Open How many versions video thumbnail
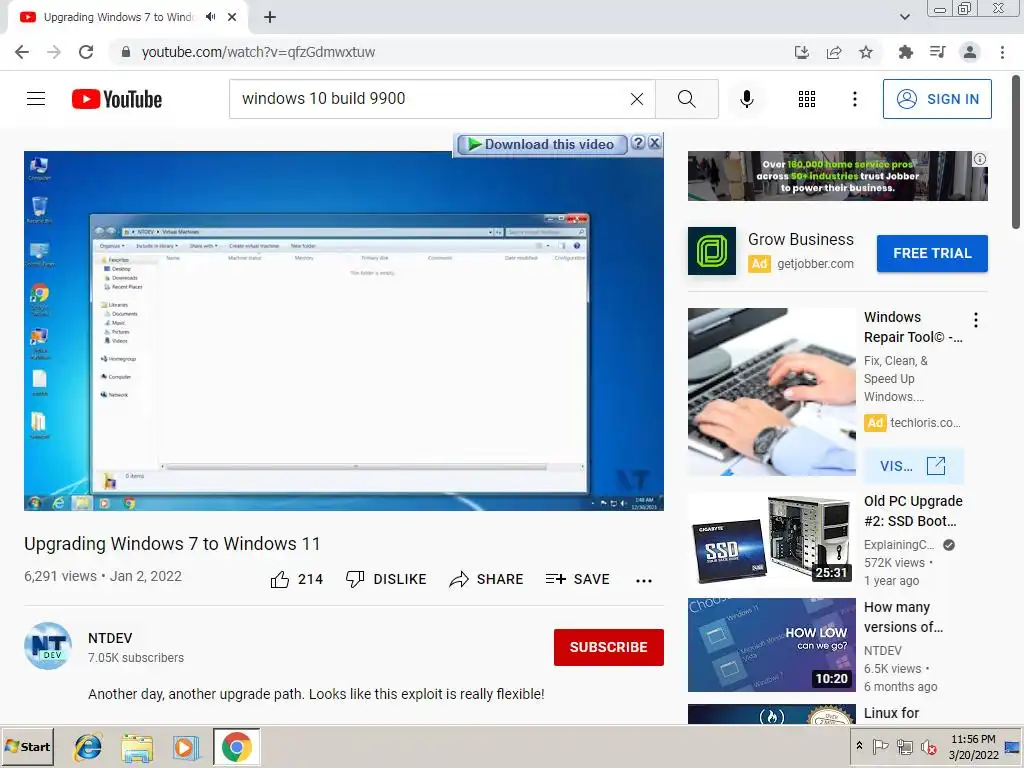This screenshot has height=768, width=1024. (x=771, y=645)
